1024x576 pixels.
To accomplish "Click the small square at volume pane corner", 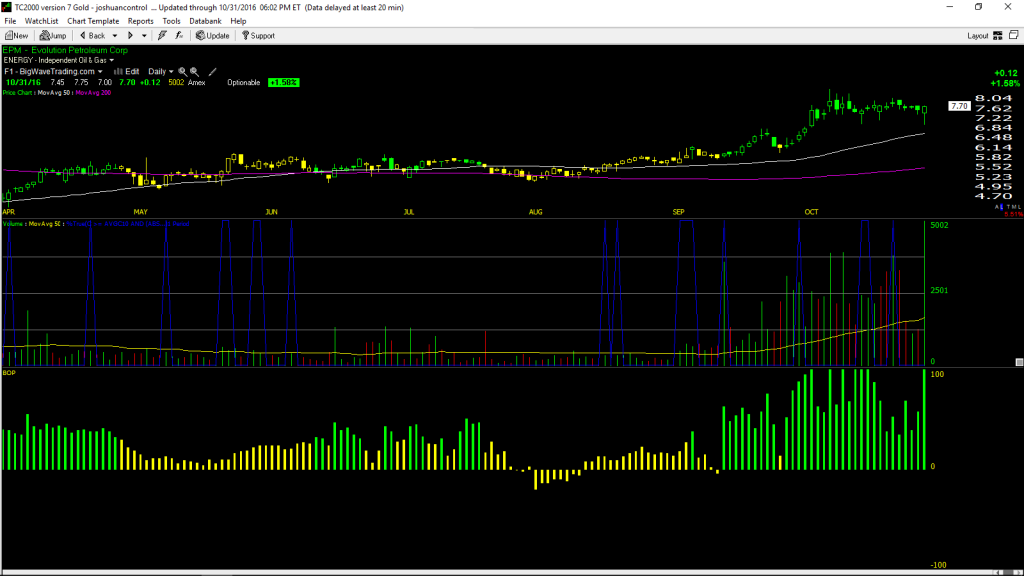I will click(x=1019, y=362).
